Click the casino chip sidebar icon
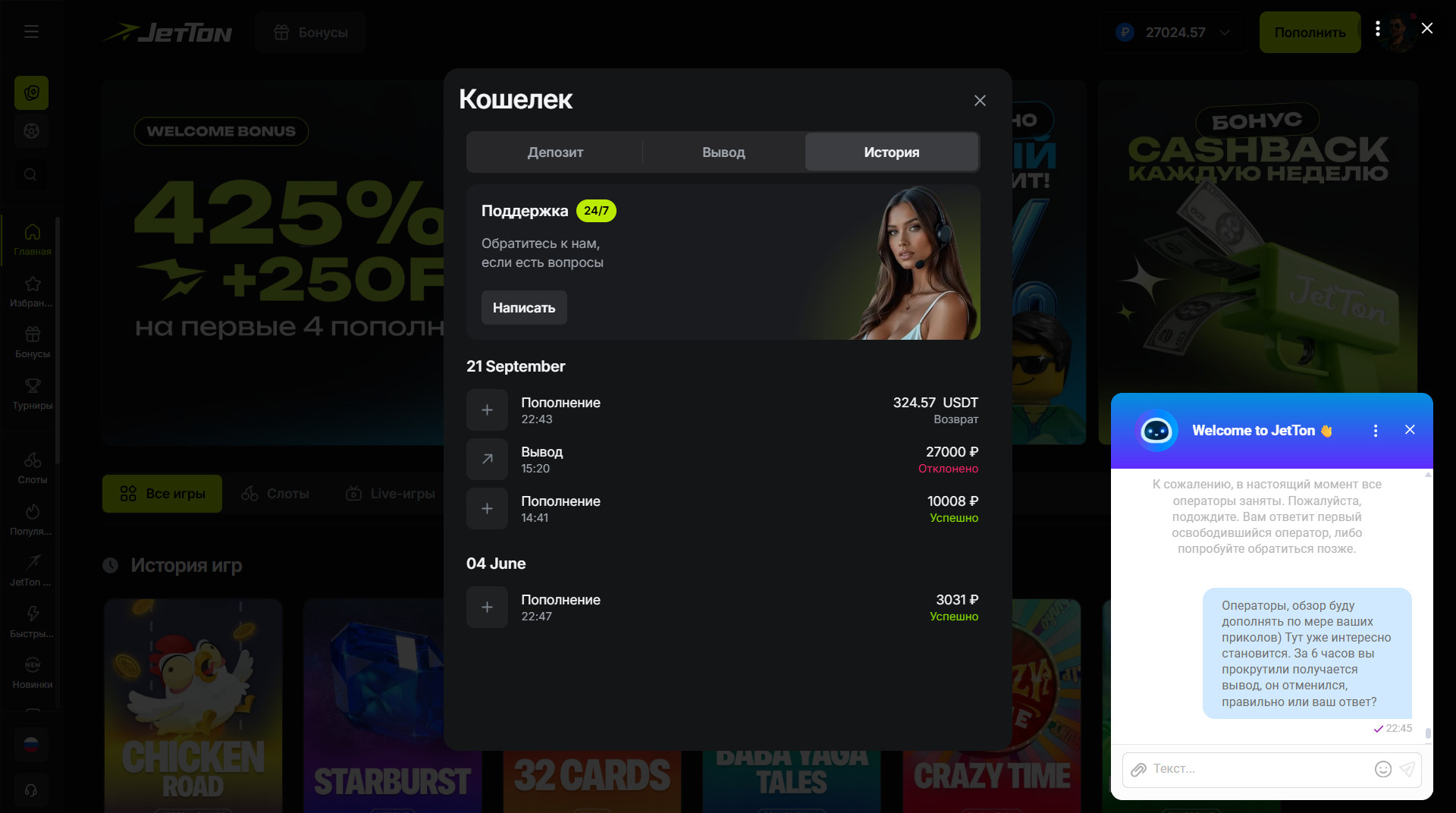 pyautogui.click(x=31, y=93)
